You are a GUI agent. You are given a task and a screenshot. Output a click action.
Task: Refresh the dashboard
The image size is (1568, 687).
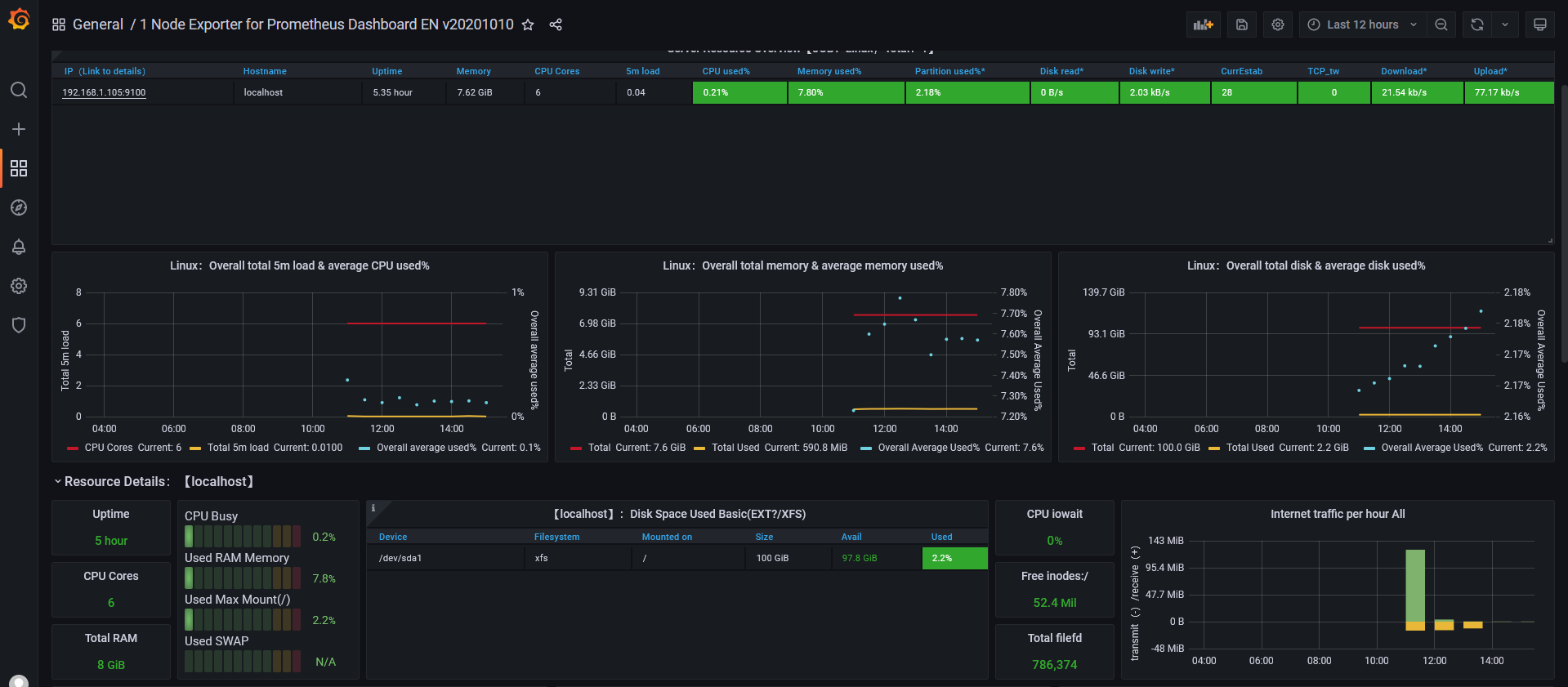1477,25
